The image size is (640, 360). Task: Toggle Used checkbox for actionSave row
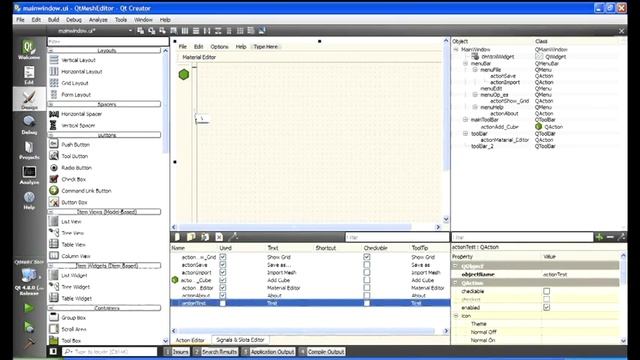[x=222, y=265]
